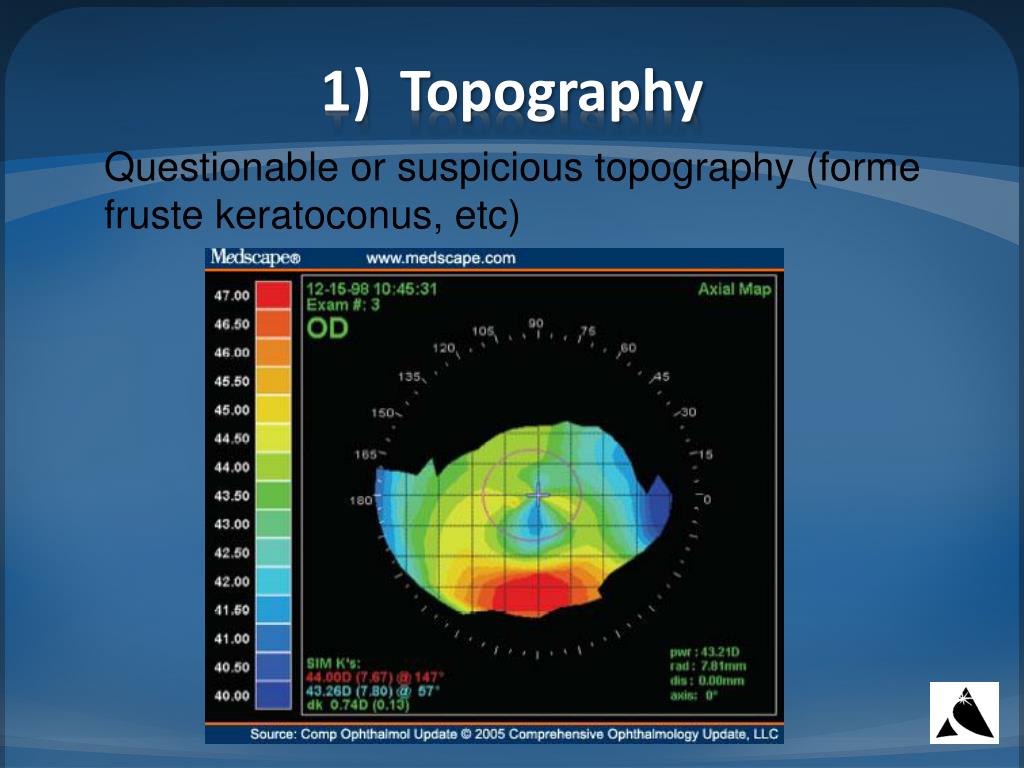The width and height of the screenshot is (1024, 768).
Task: Click the exam date '12-15-98 10:45:31'
Action: (372, 289)
